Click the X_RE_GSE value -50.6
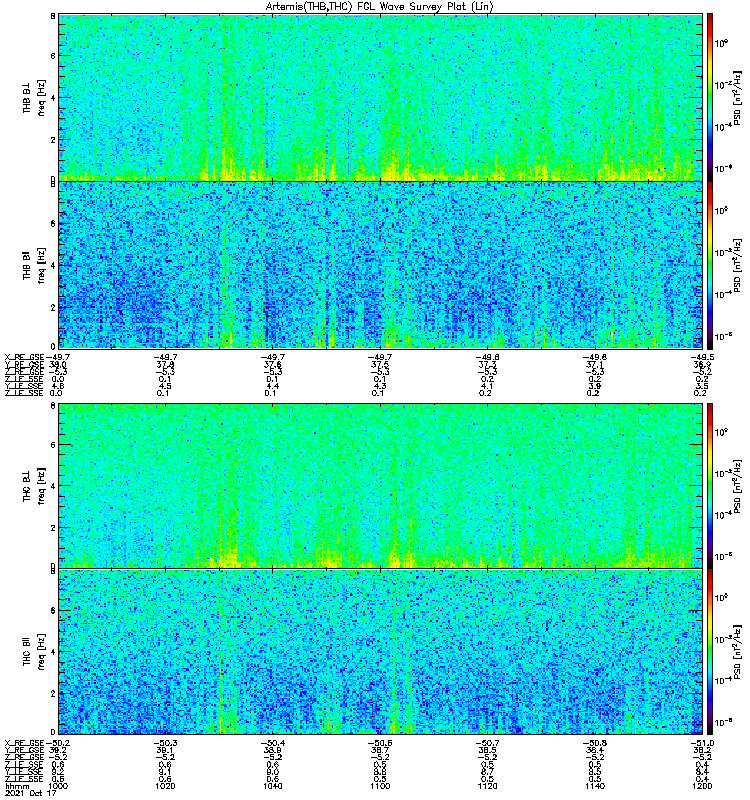Screen dimensions: 750x800 click(380, 743)
